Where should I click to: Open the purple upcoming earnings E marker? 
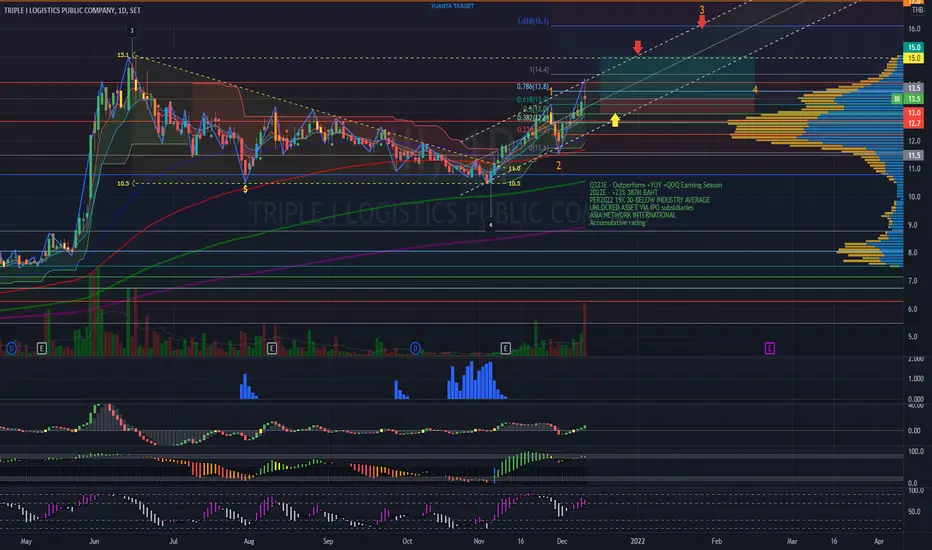point(769,348)
